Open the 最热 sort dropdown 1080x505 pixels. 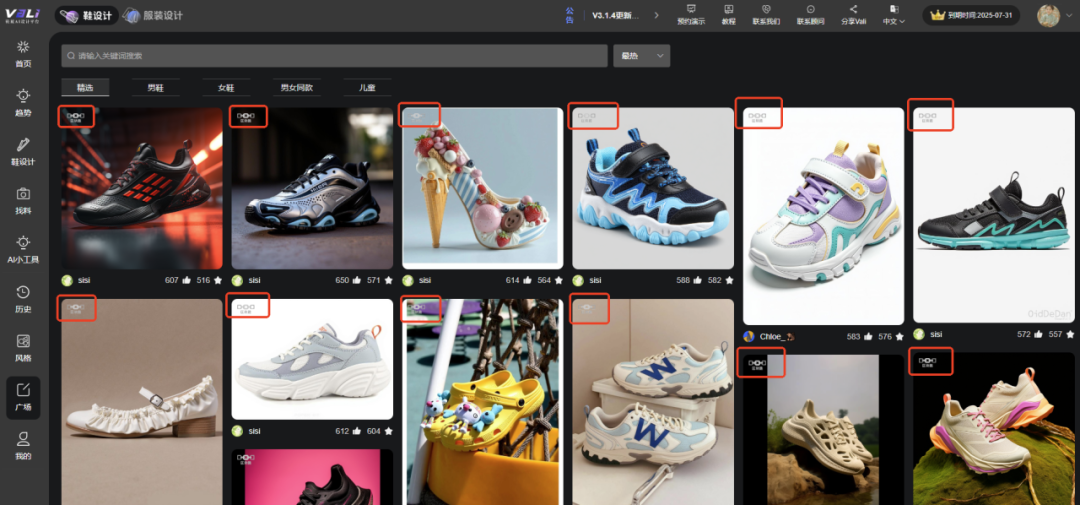coord(641,56)
